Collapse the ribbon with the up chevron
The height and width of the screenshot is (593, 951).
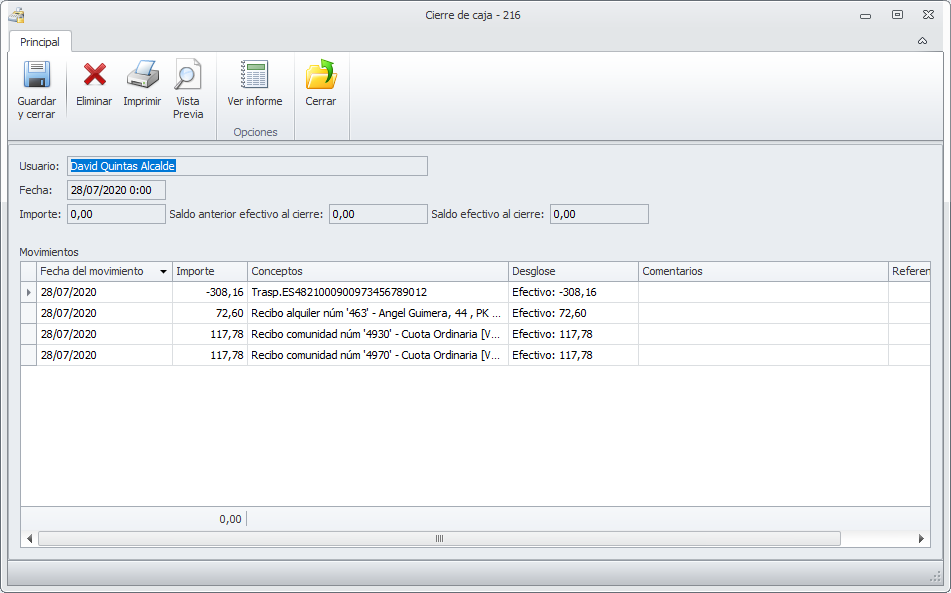922,41
